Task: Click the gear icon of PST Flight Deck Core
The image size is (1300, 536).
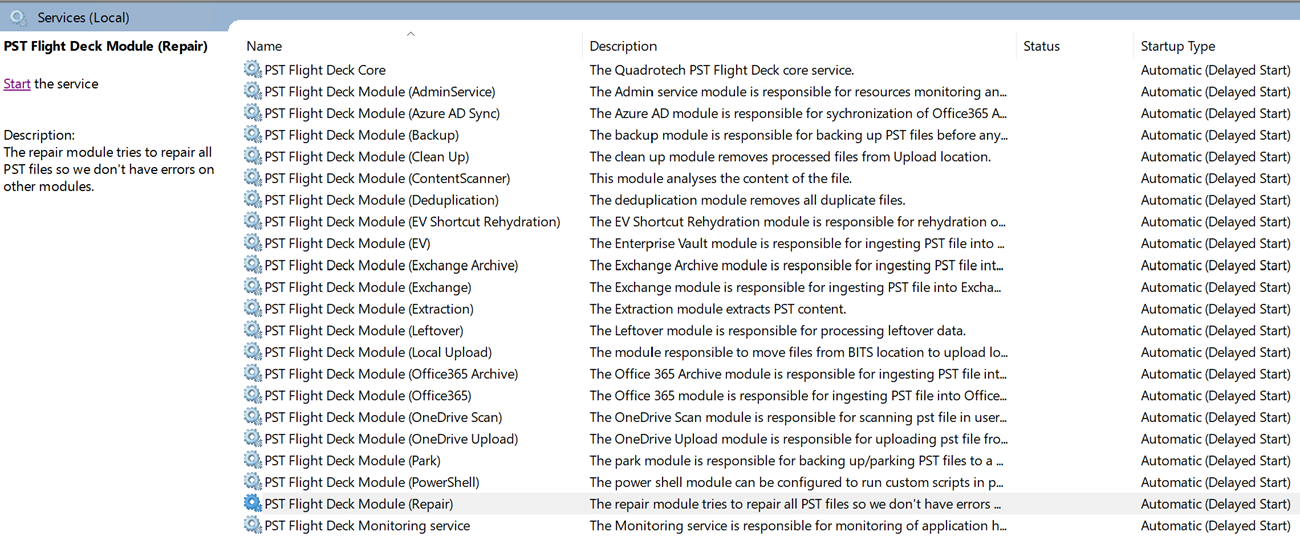Action: point(253,70)
